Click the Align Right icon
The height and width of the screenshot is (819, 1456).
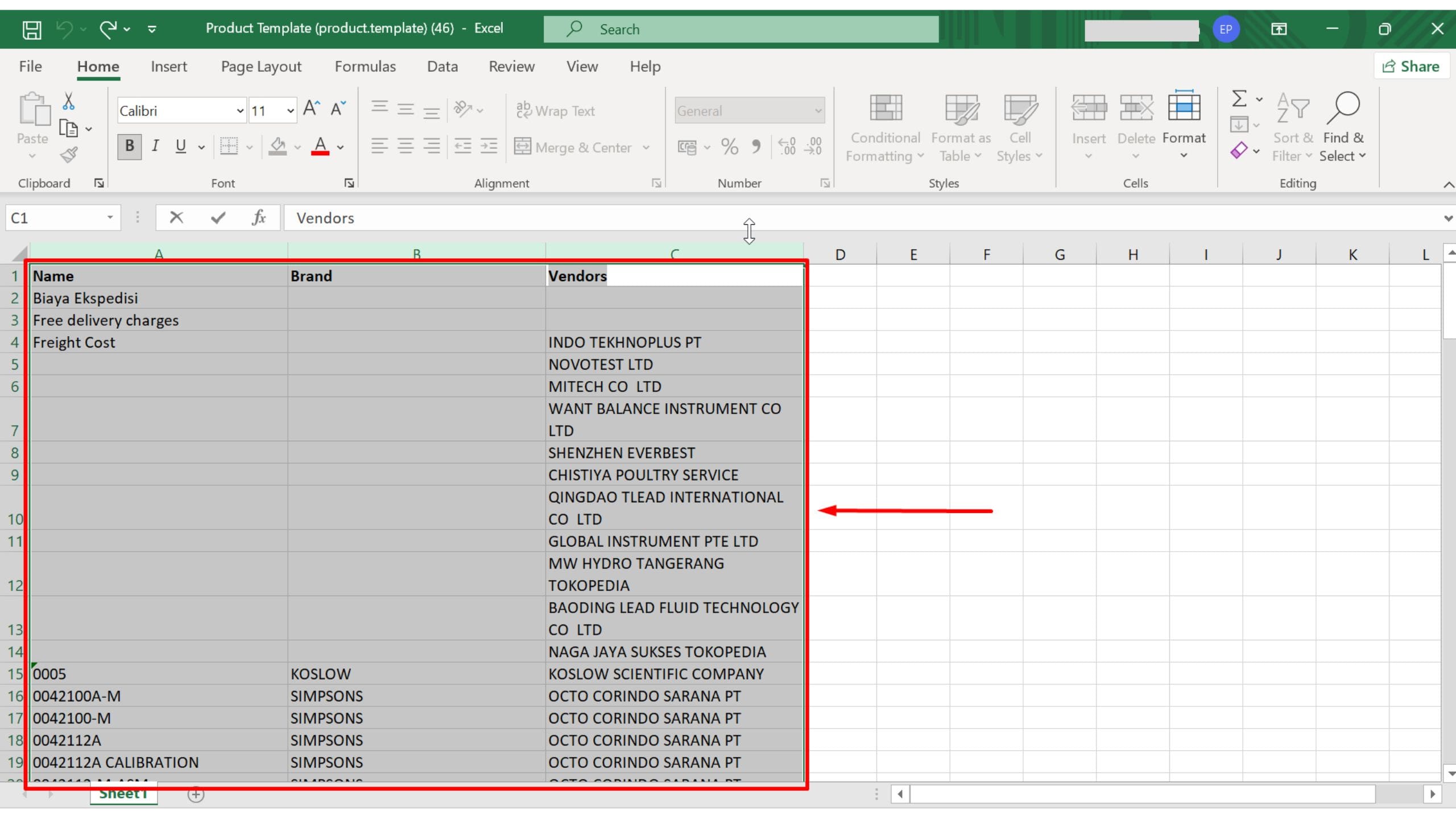pos(432,146)
